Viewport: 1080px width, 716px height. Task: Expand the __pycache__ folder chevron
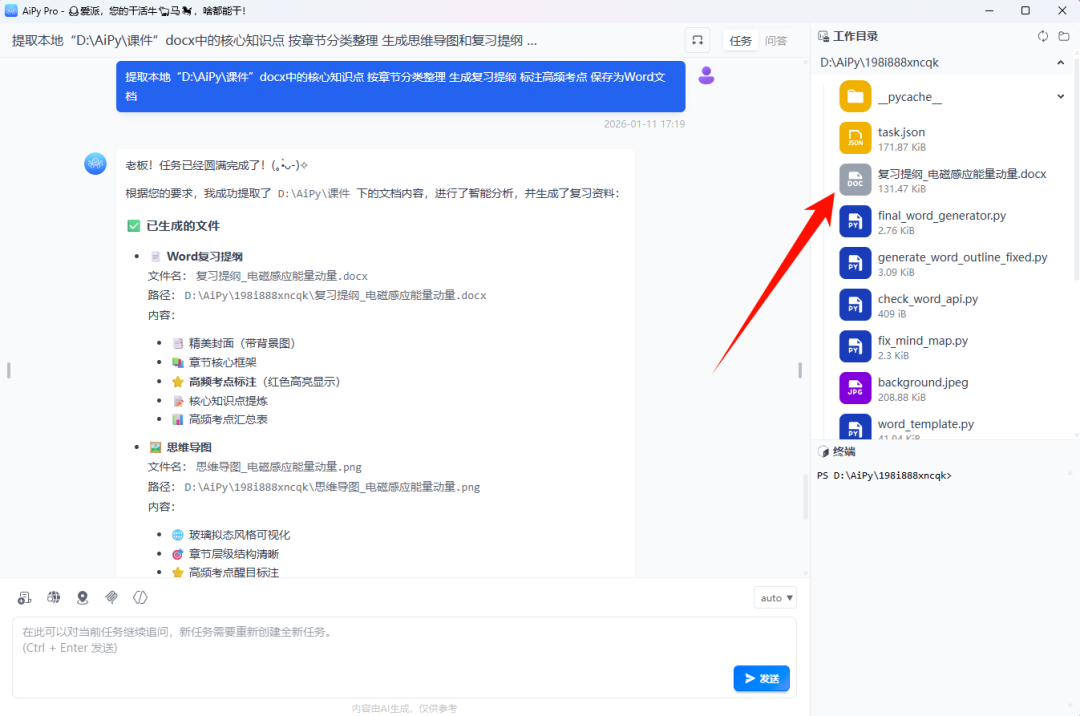[1061, 96]
